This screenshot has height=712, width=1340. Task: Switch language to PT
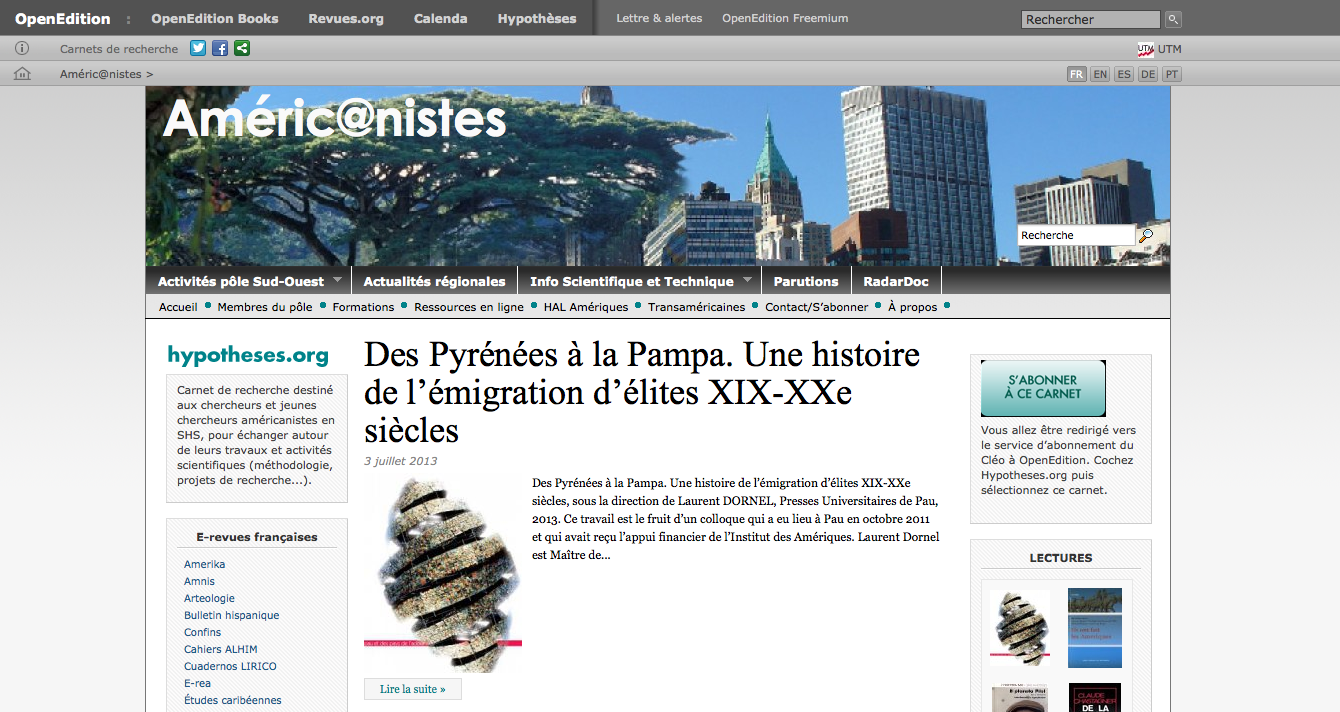pyautogui.click(x=1172, y=74)
